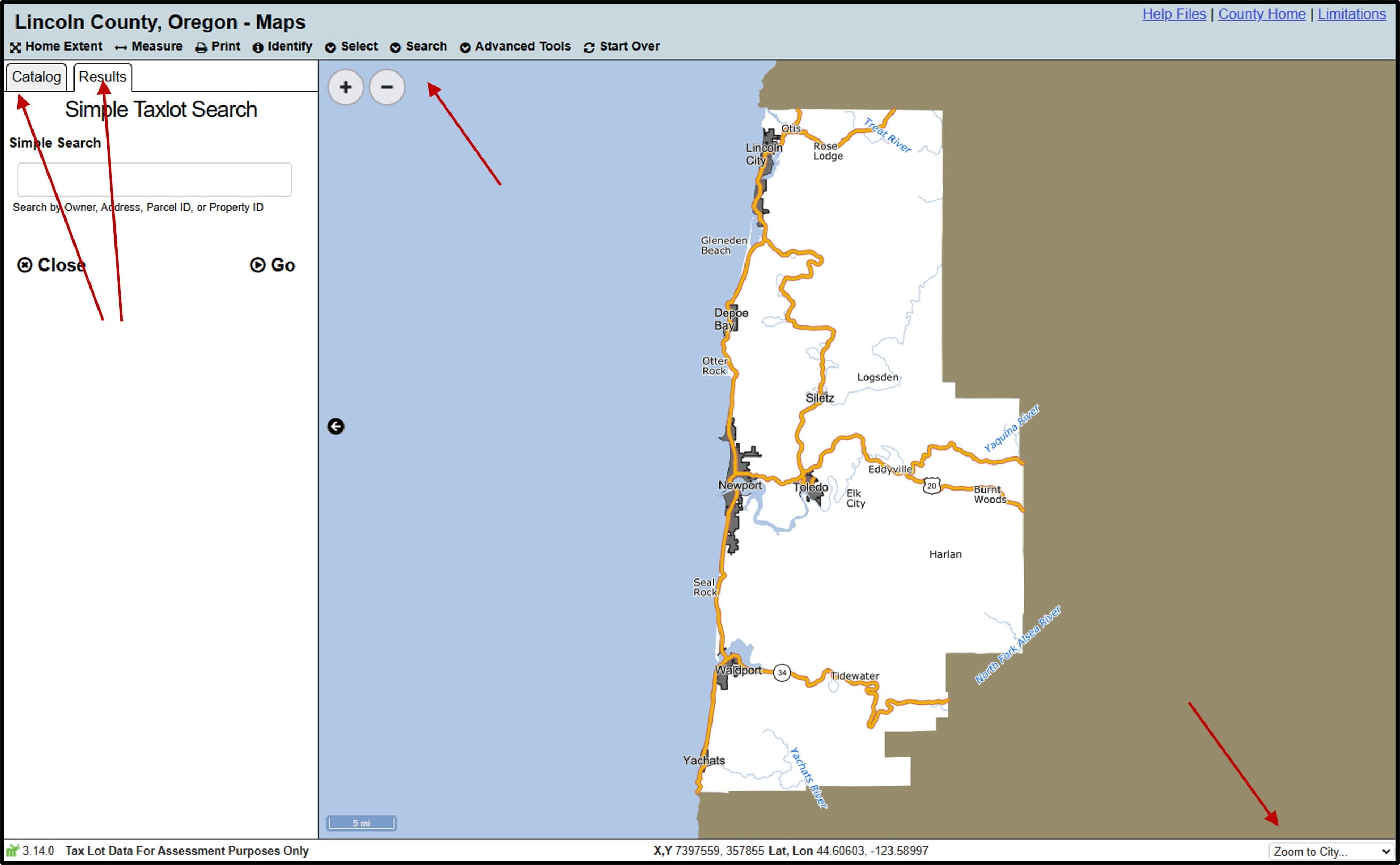Open the County Home link

point(1262,14)
